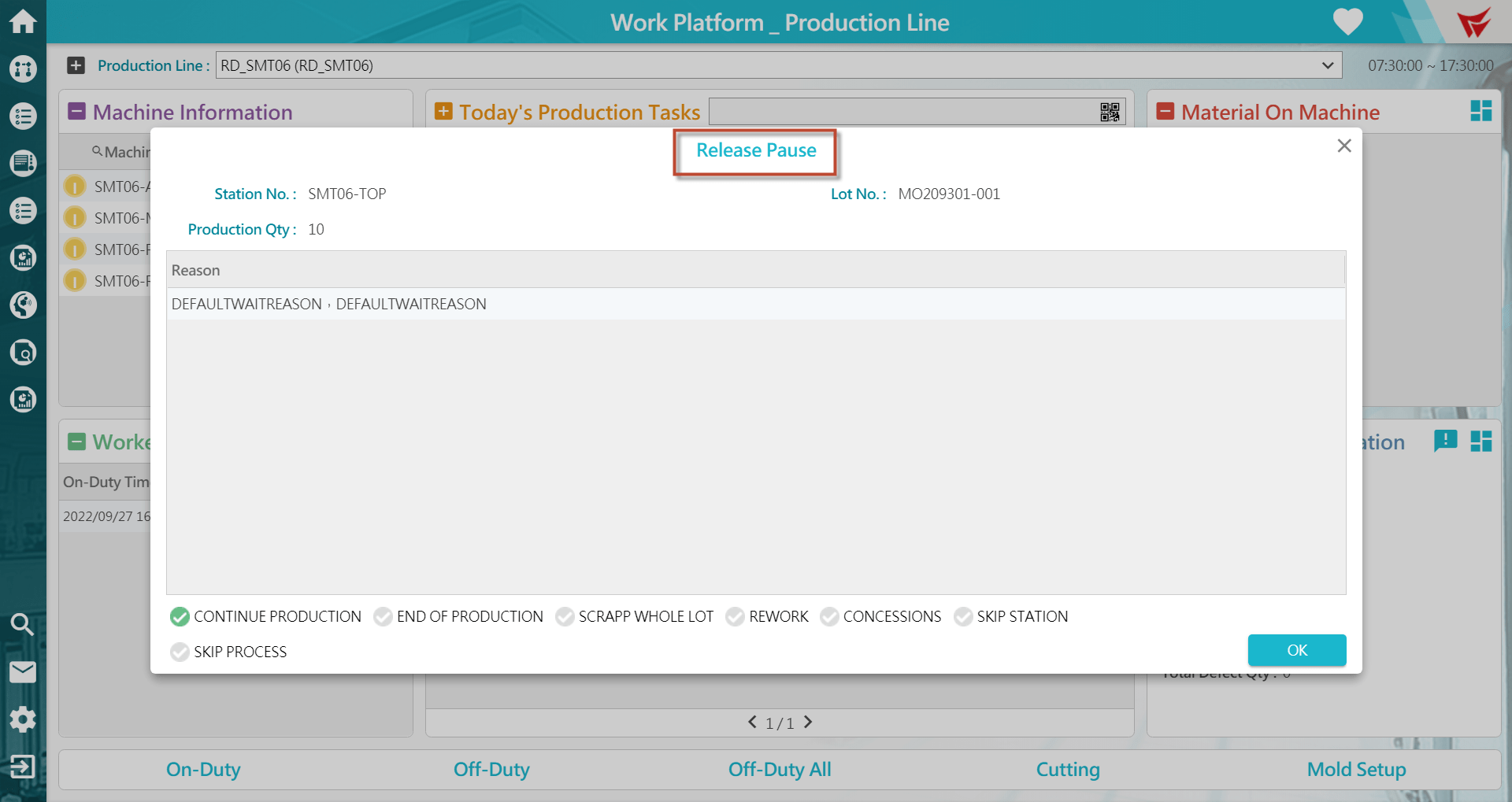
Task: Collapse the Machine Information panel
Action: coord(77,112)
